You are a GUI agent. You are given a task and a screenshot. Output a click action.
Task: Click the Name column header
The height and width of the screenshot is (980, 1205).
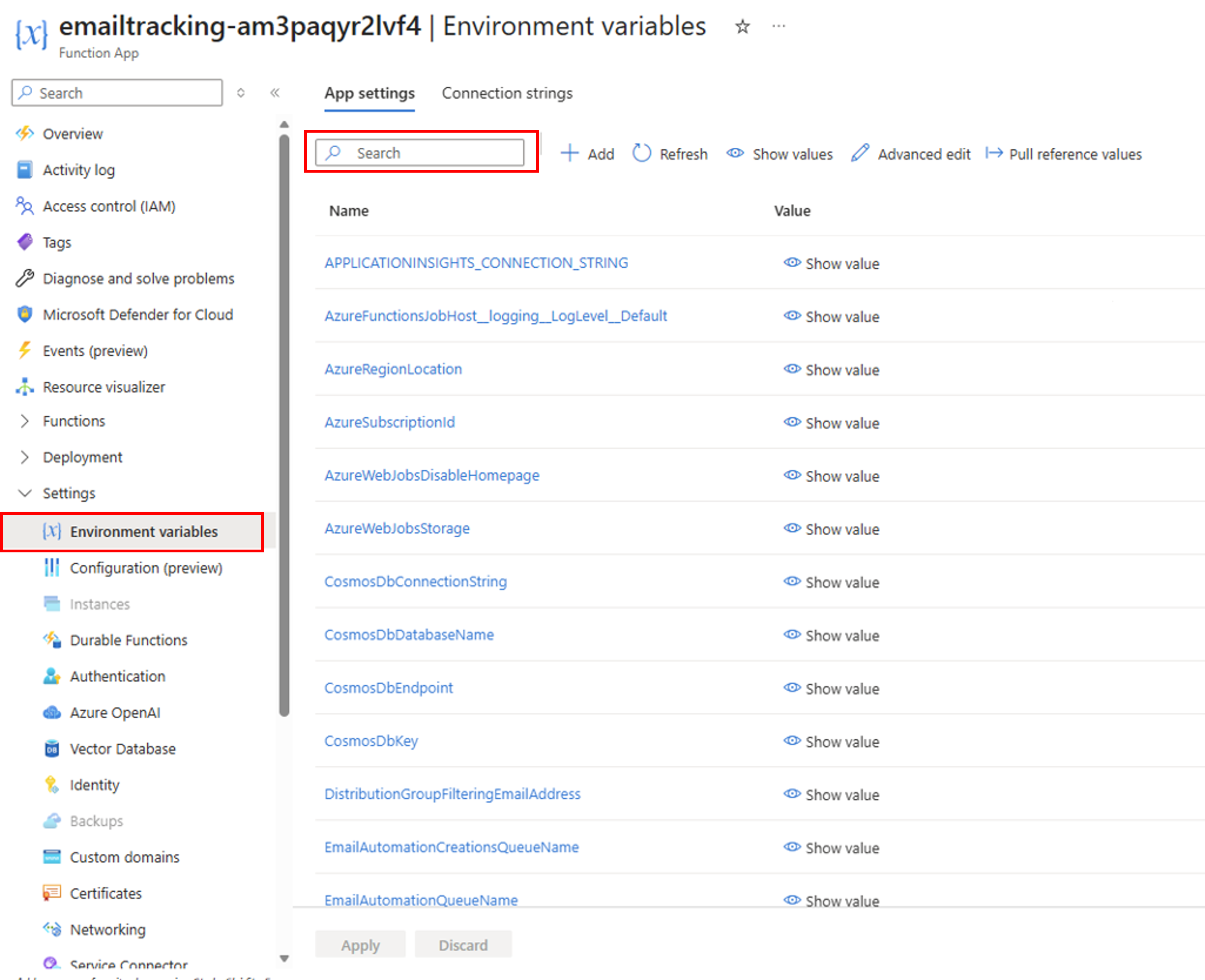tap(349, 211)
